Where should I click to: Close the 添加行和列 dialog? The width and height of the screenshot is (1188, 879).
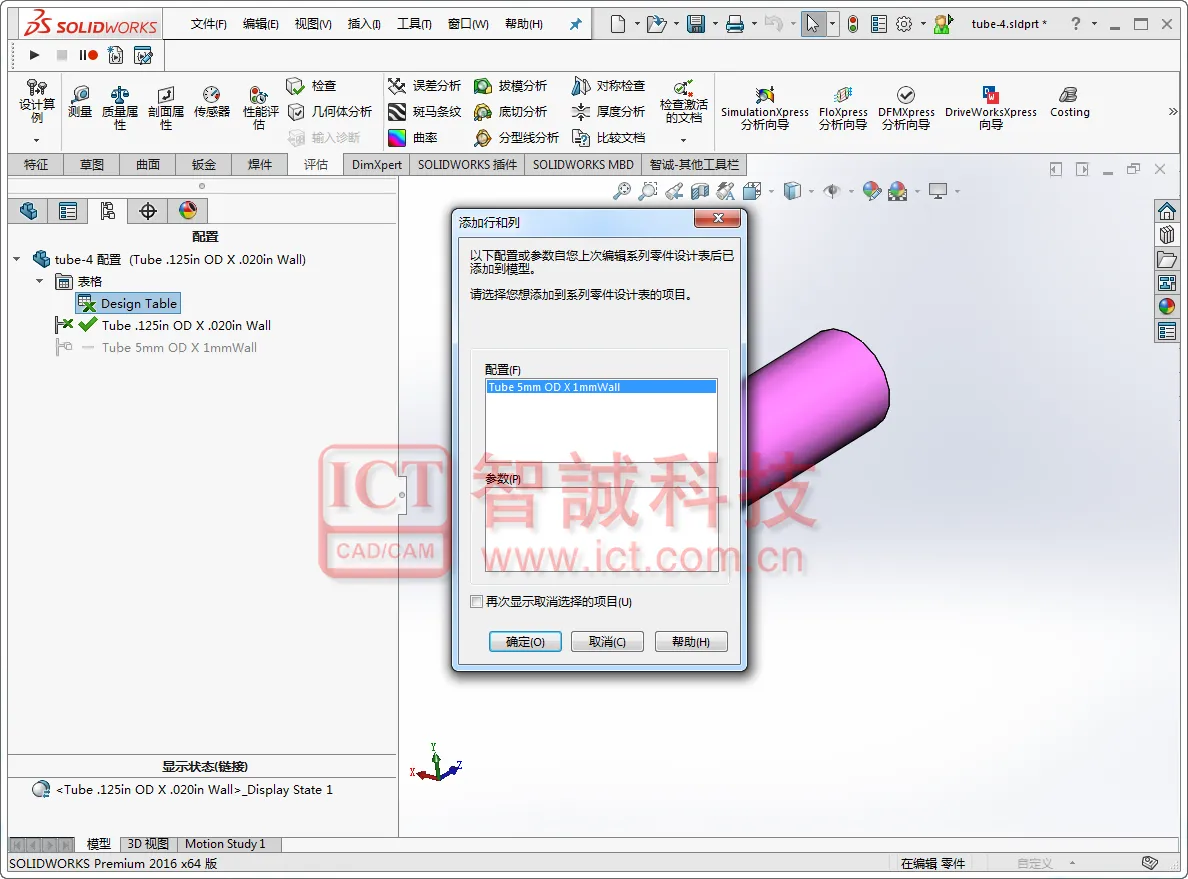(718, 218)
